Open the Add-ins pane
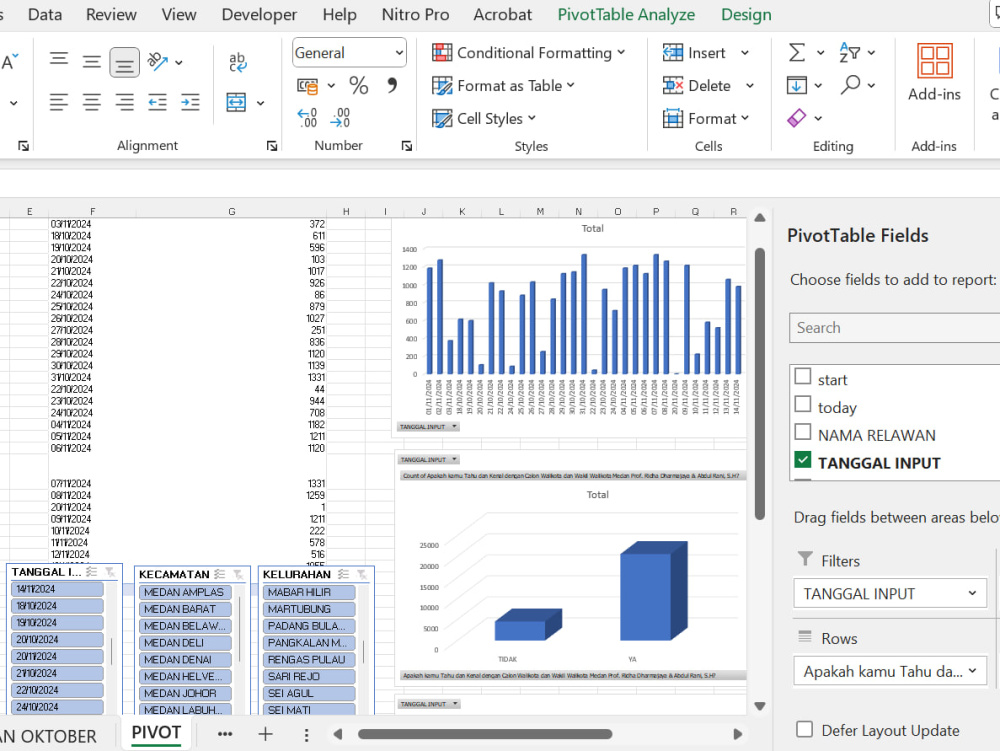 pyautogui.click(x=934, y=71)
